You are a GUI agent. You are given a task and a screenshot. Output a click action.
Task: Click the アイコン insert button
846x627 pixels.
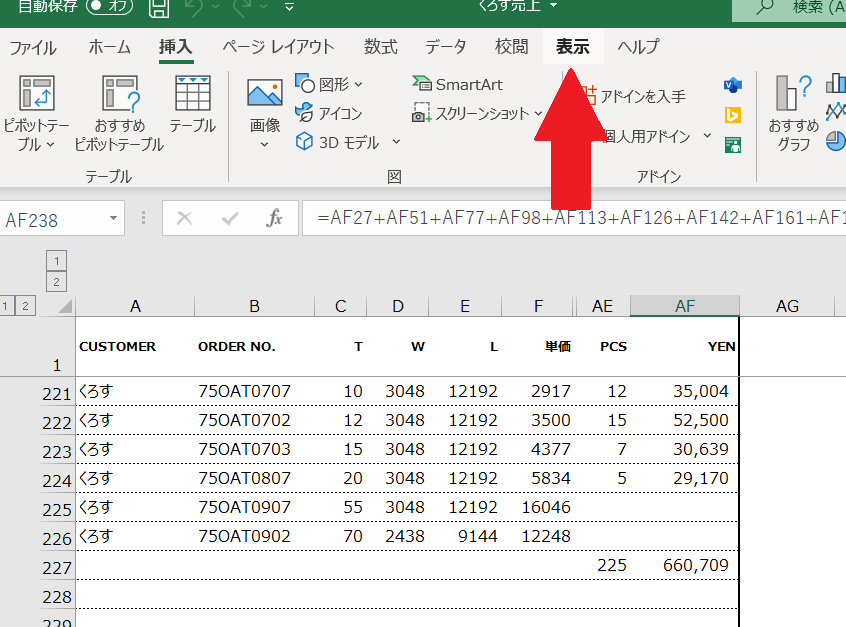329,113
